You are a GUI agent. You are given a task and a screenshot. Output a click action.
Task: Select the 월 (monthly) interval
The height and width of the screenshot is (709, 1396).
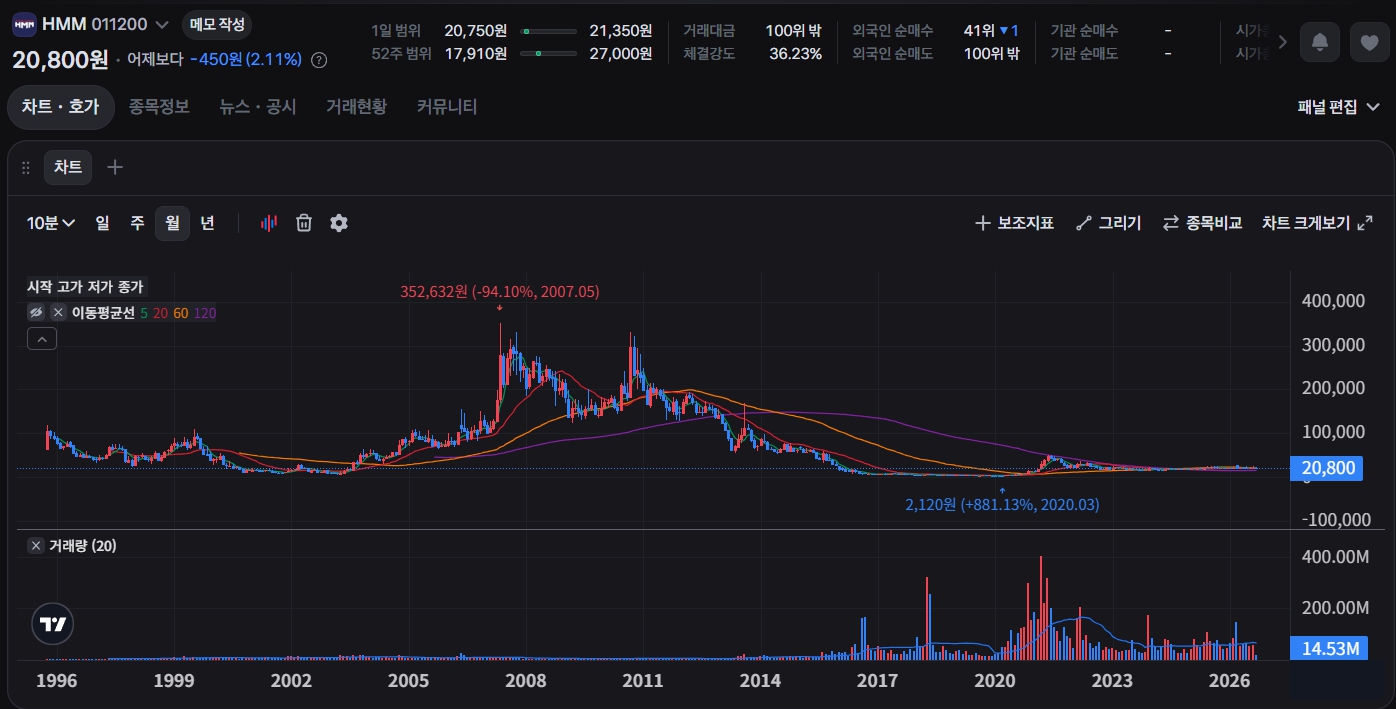pyautogui.click(x=172, y=223)
